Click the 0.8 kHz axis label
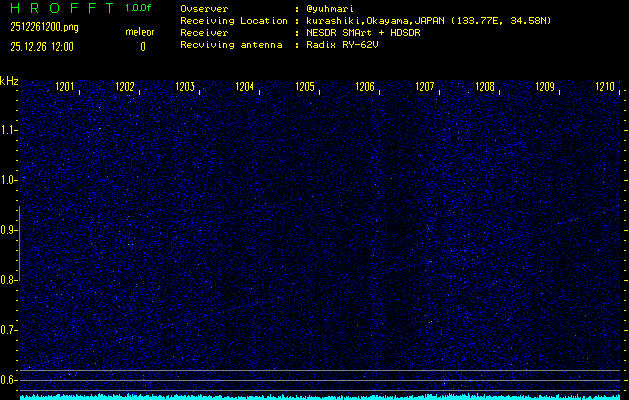Image resolution: width=629 pixels, height=400 pixels. (x=8, y=280)
